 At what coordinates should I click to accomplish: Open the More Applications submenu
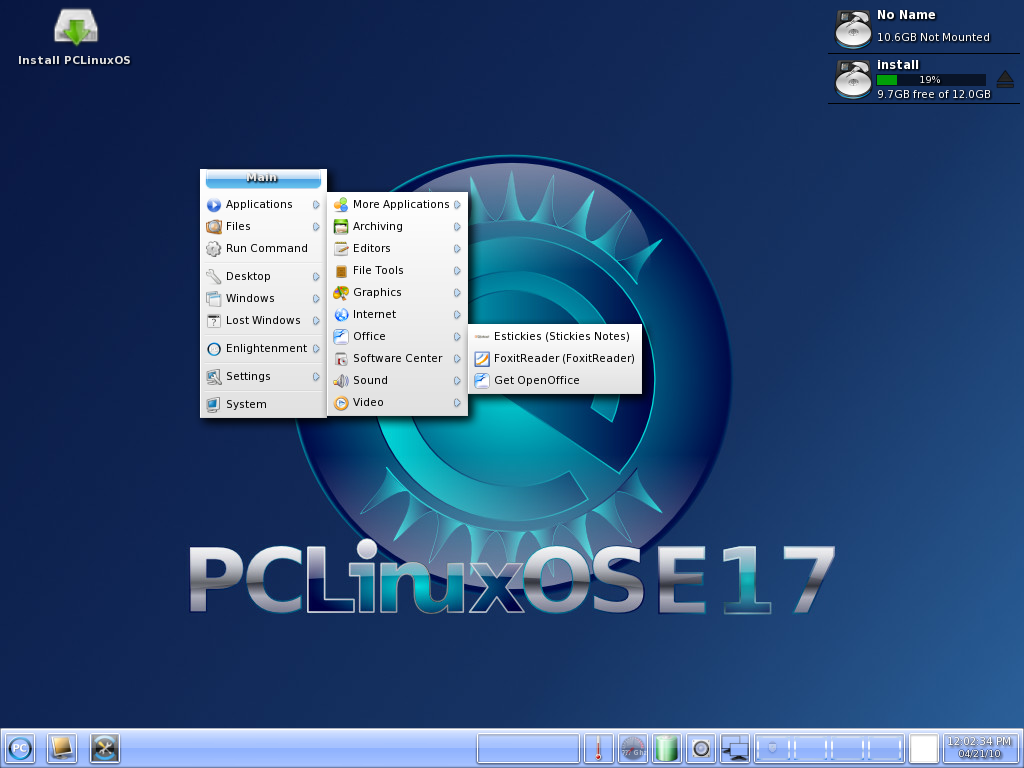coord(400,205)
